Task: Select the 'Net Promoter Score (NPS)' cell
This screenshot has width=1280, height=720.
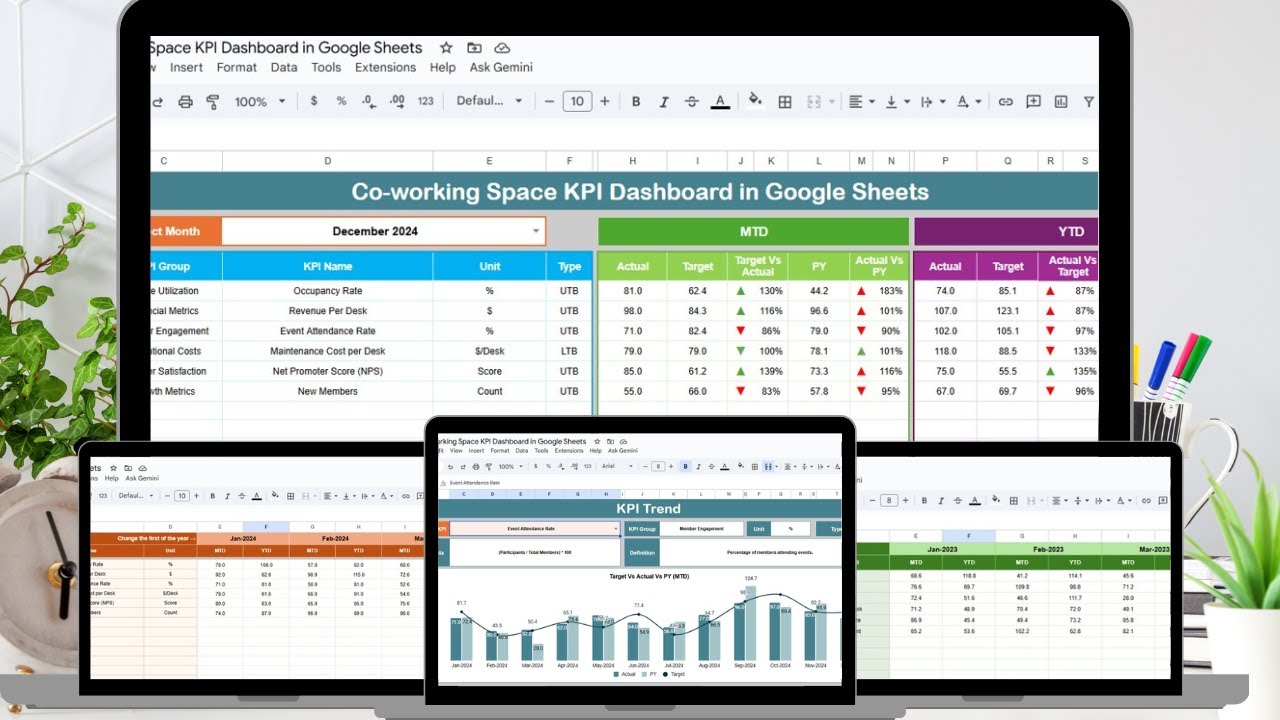Action: click(327, 371)
